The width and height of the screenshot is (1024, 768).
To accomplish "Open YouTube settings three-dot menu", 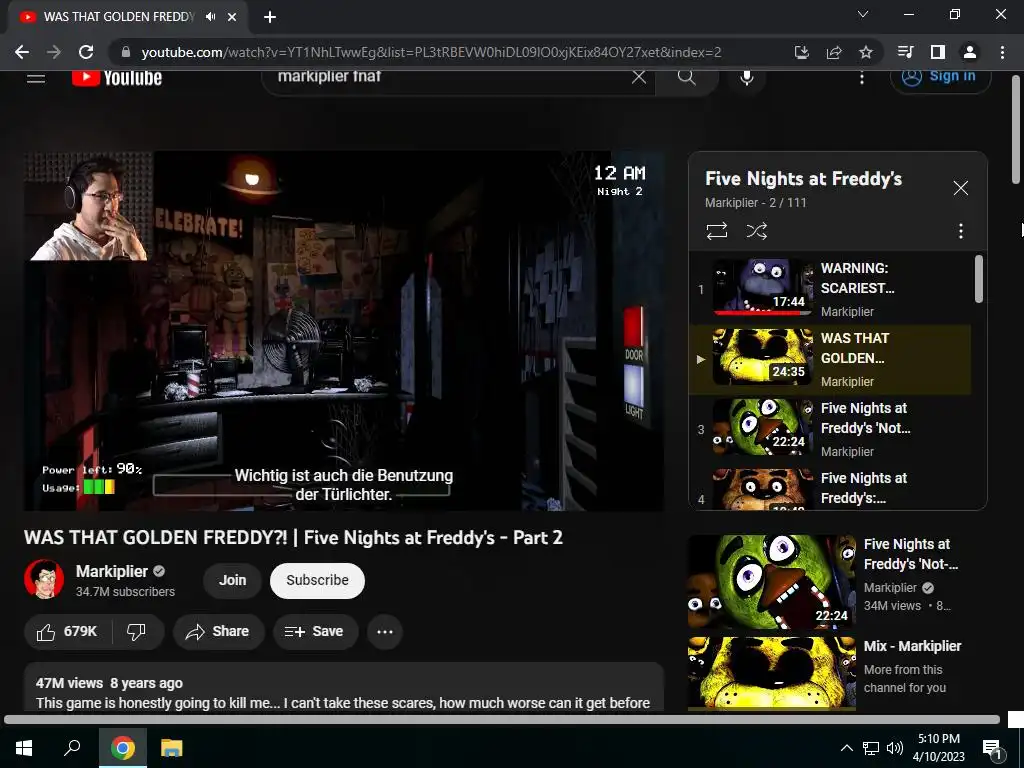I will tap(862, 78).
